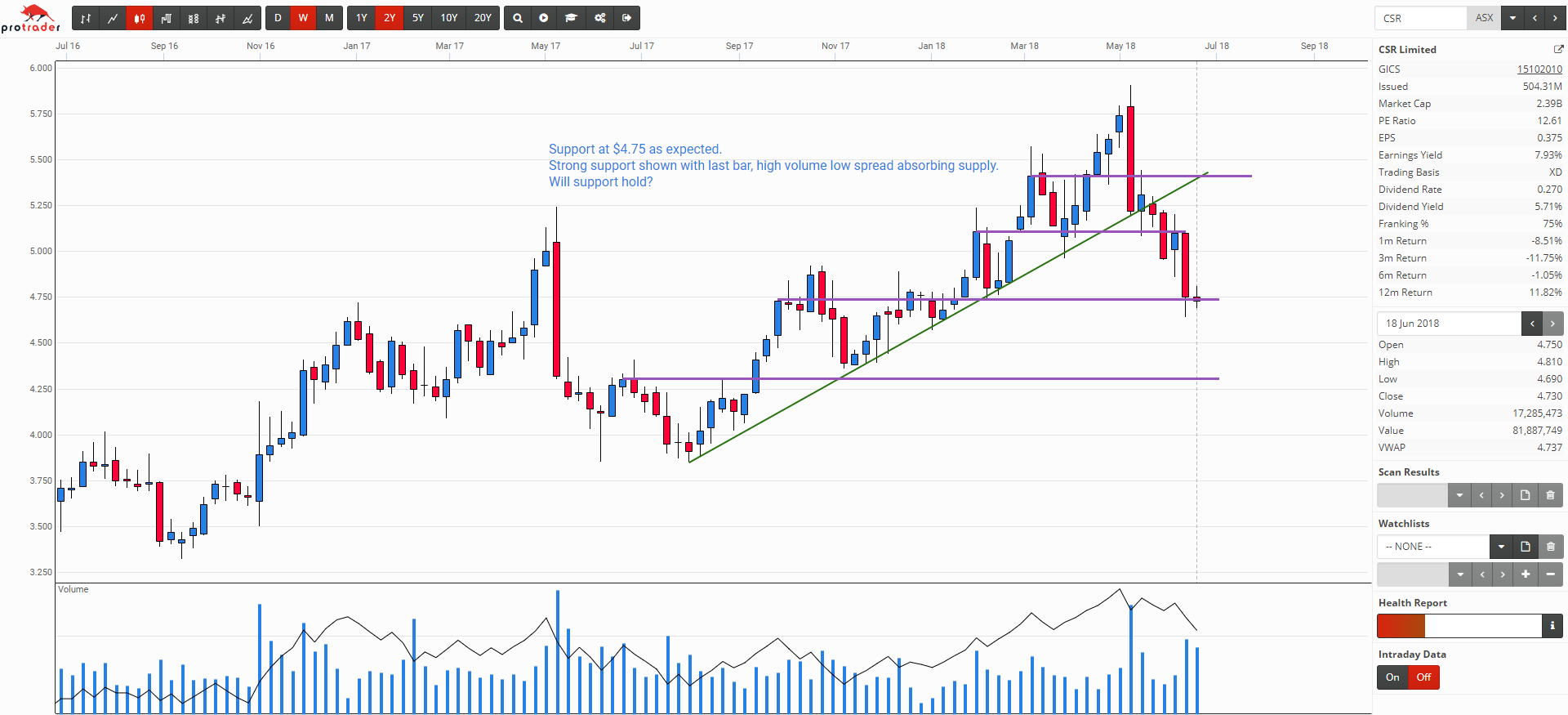Screen dimensions: 1568x715
Task: Select the 20Y time range
Action: click(483, 18)
